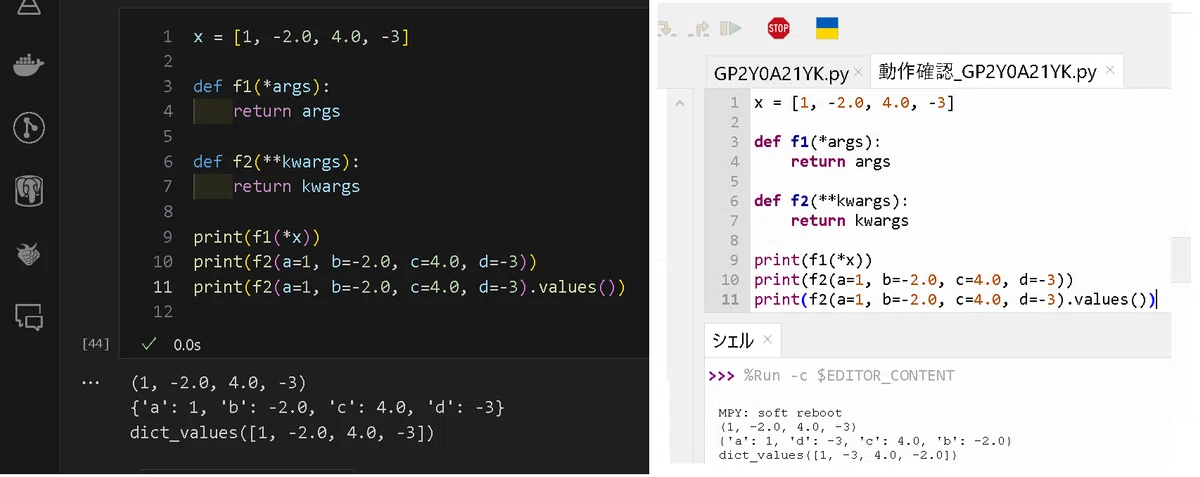Click VS Code dict output {'a': 1, 'b': -2.0...}
Screen dimensions: 1200x477
point(317,407)
